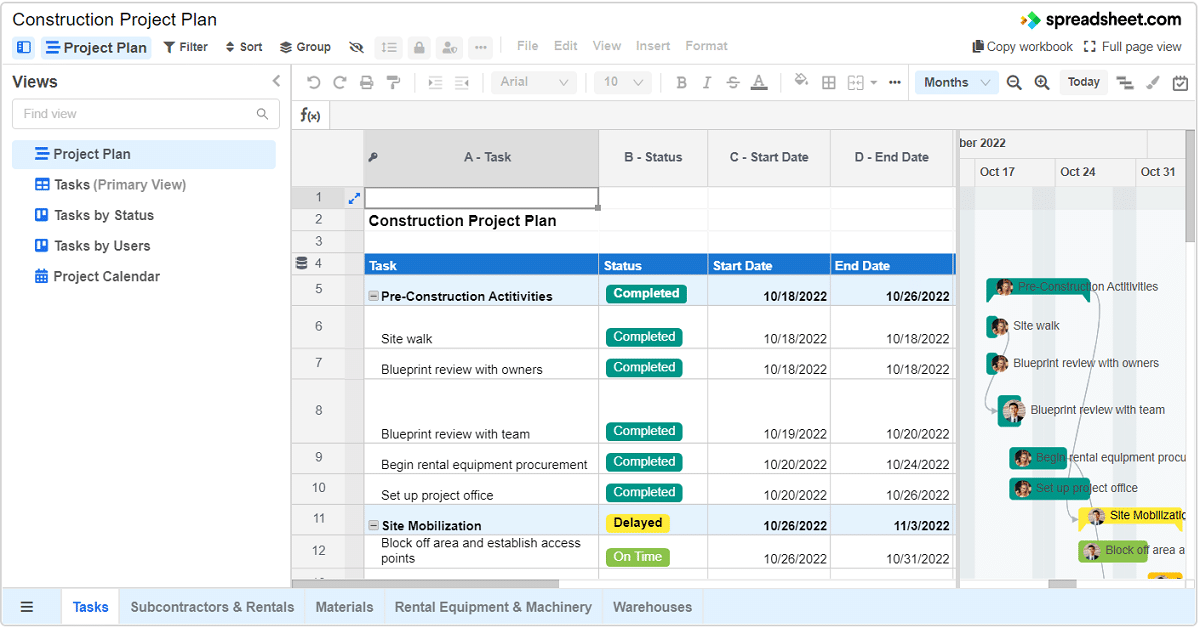1200x628 pixels.
Task: Click the user permissions icon
Action: (449, 47)
